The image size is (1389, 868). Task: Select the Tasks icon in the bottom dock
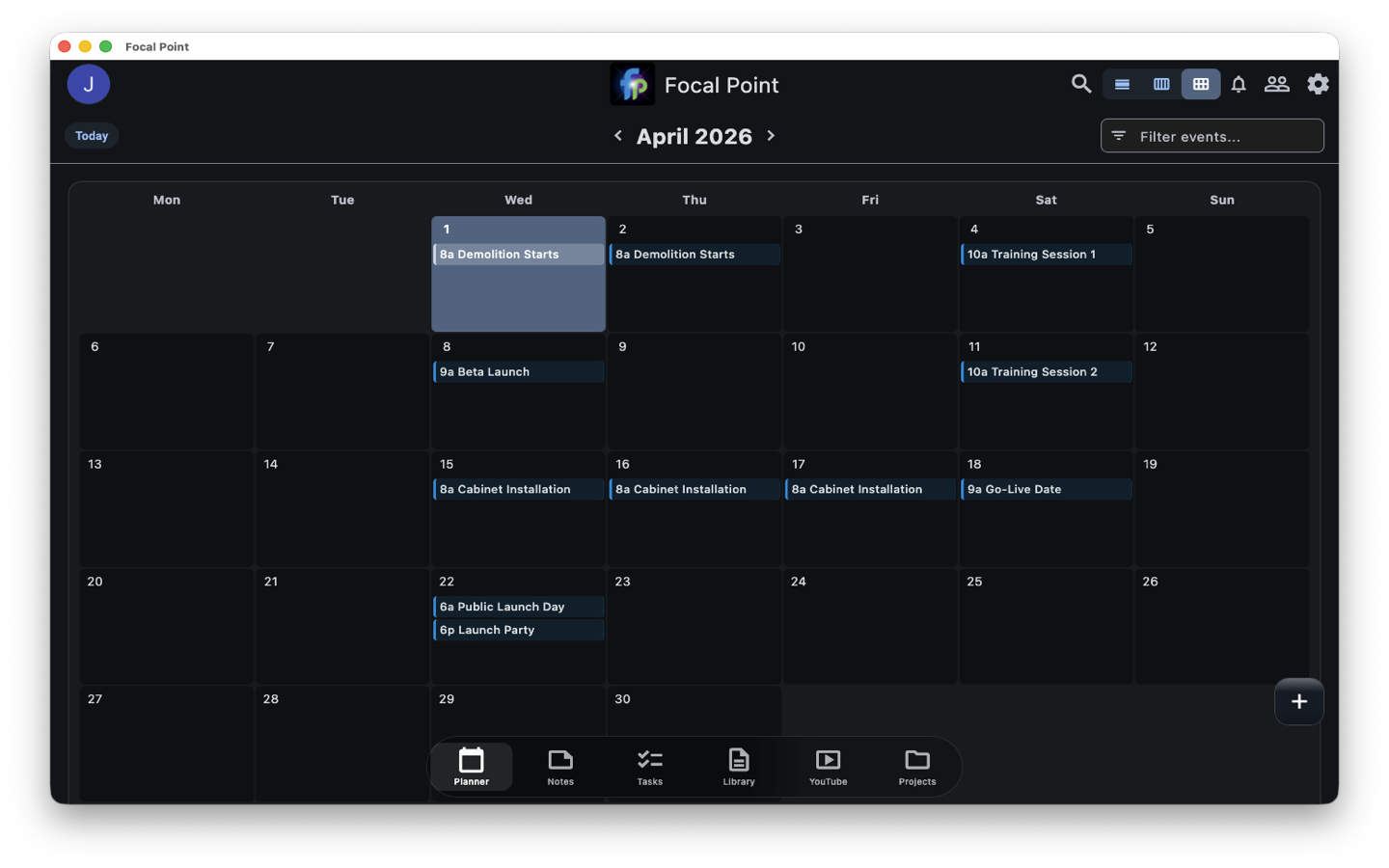(x=649, y=767)
